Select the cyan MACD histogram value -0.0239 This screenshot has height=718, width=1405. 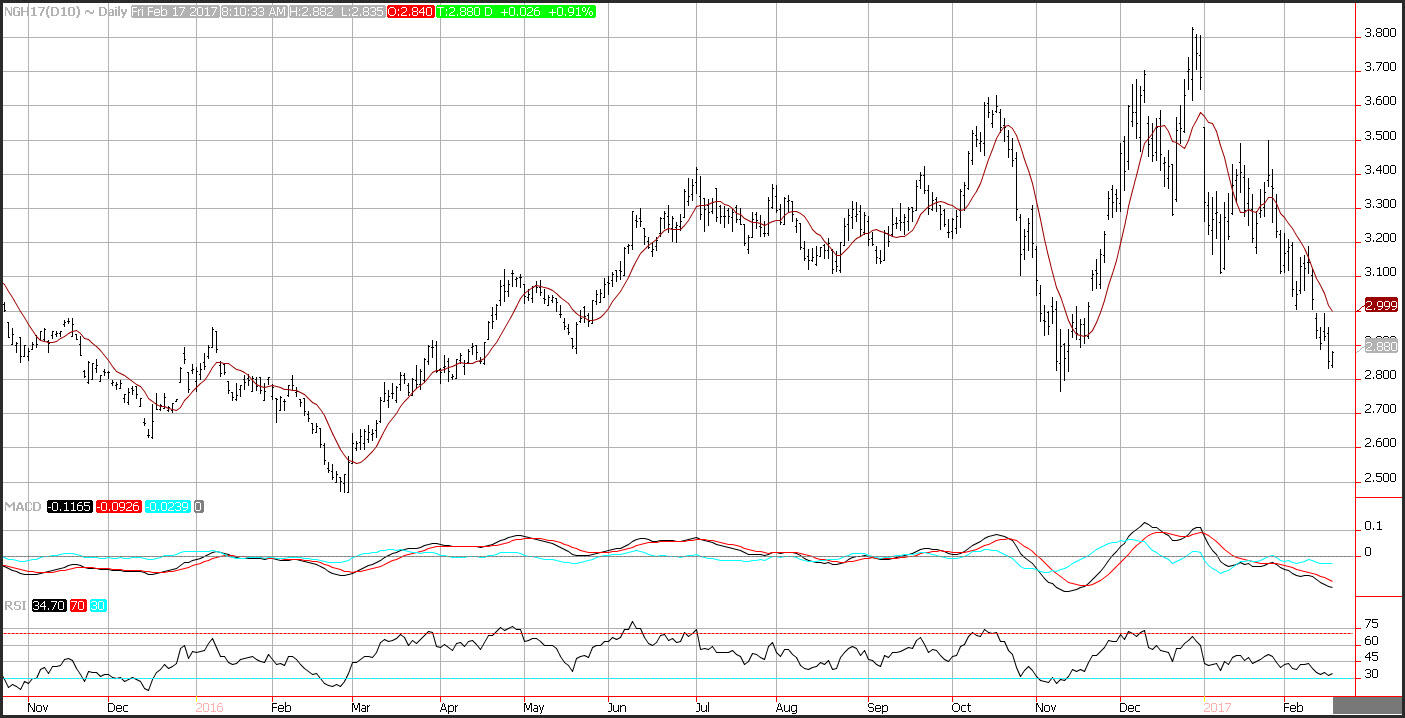pyautogui.click(x=168, y=507)
